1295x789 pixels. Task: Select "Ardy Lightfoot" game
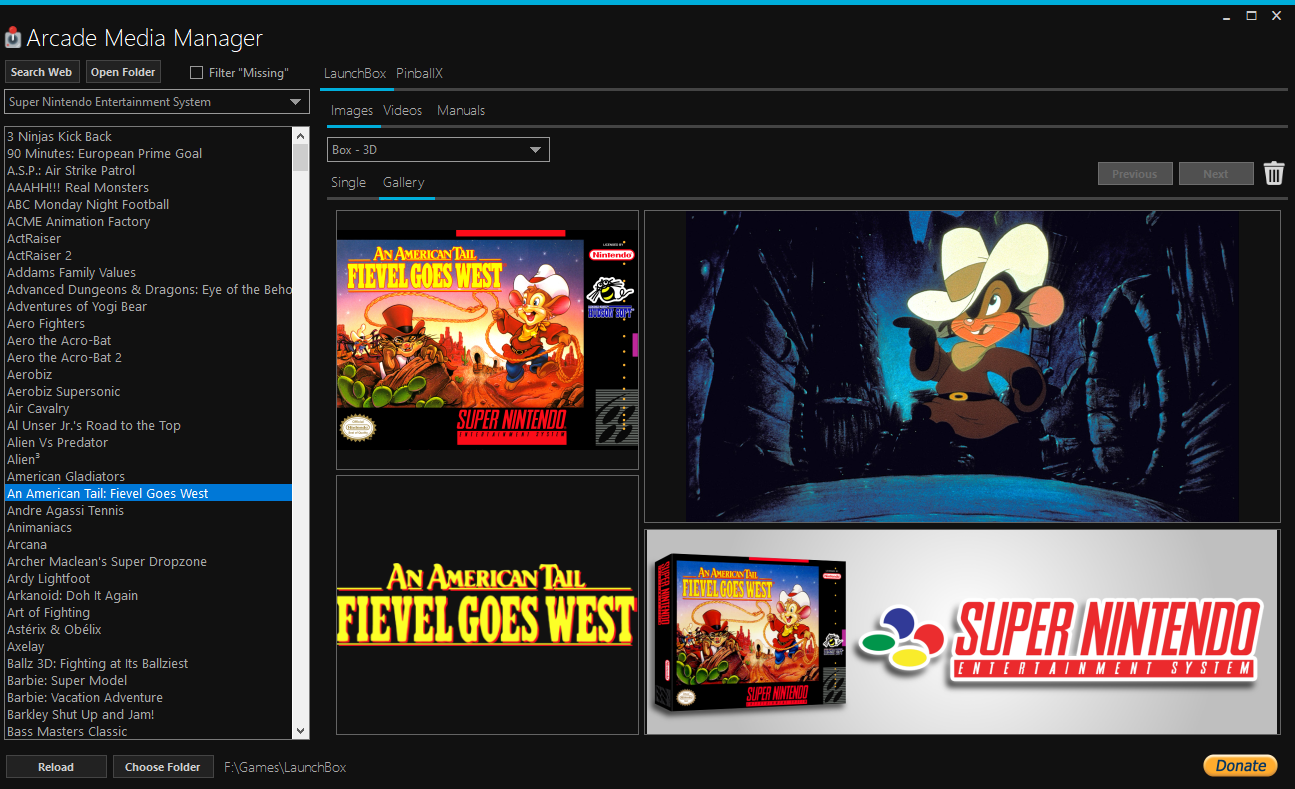[149, 578]
